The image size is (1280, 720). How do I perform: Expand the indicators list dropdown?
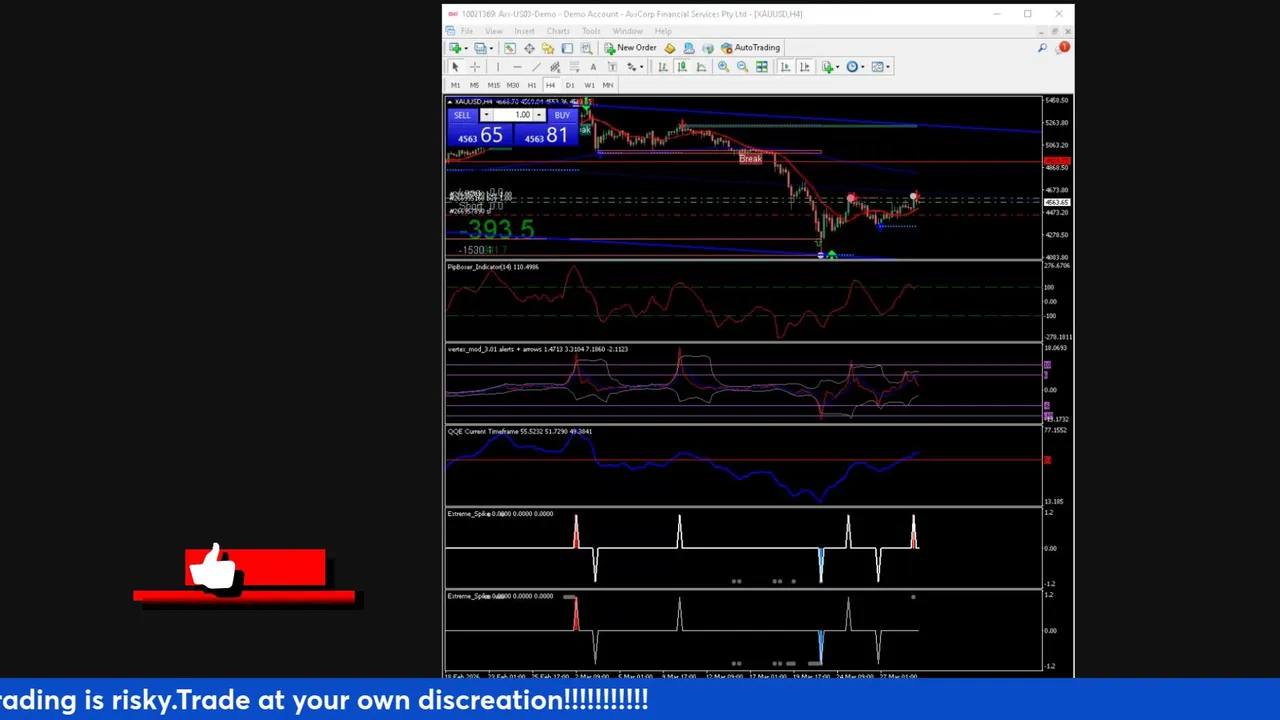(x=838, y=67)
